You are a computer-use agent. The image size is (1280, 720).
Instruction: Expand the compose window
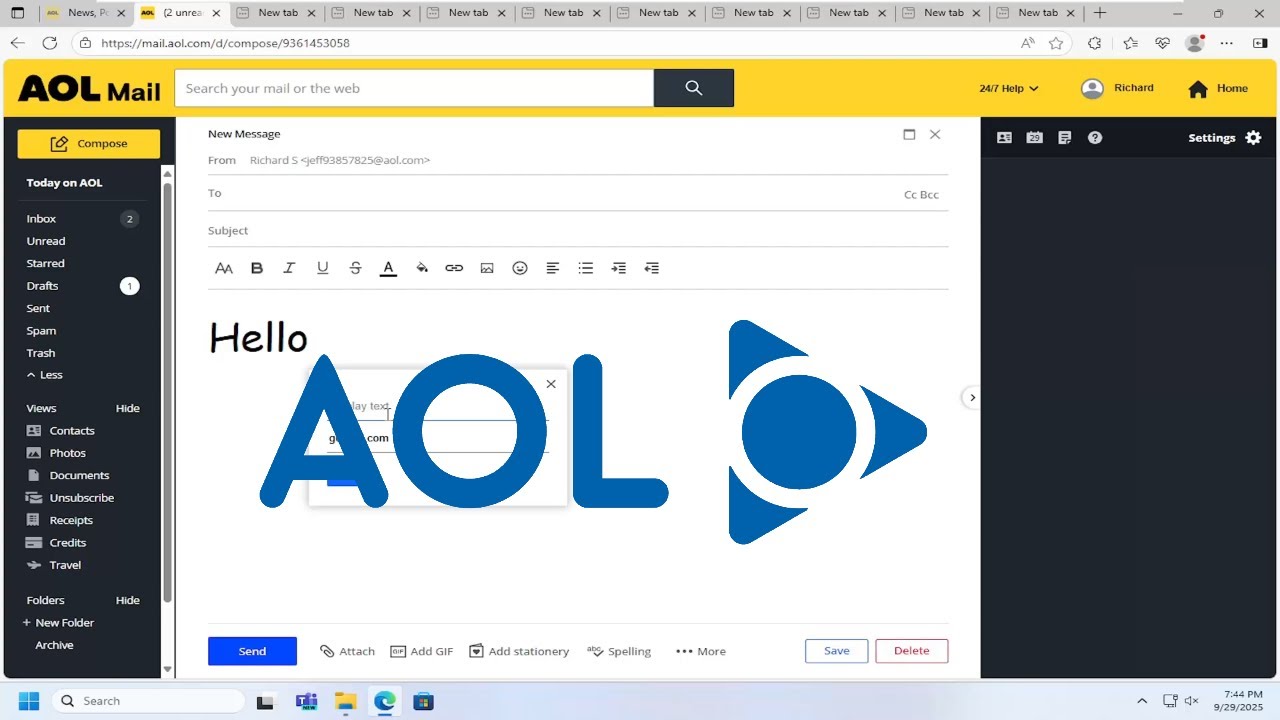pyautogui.click(x=909, y=134)
